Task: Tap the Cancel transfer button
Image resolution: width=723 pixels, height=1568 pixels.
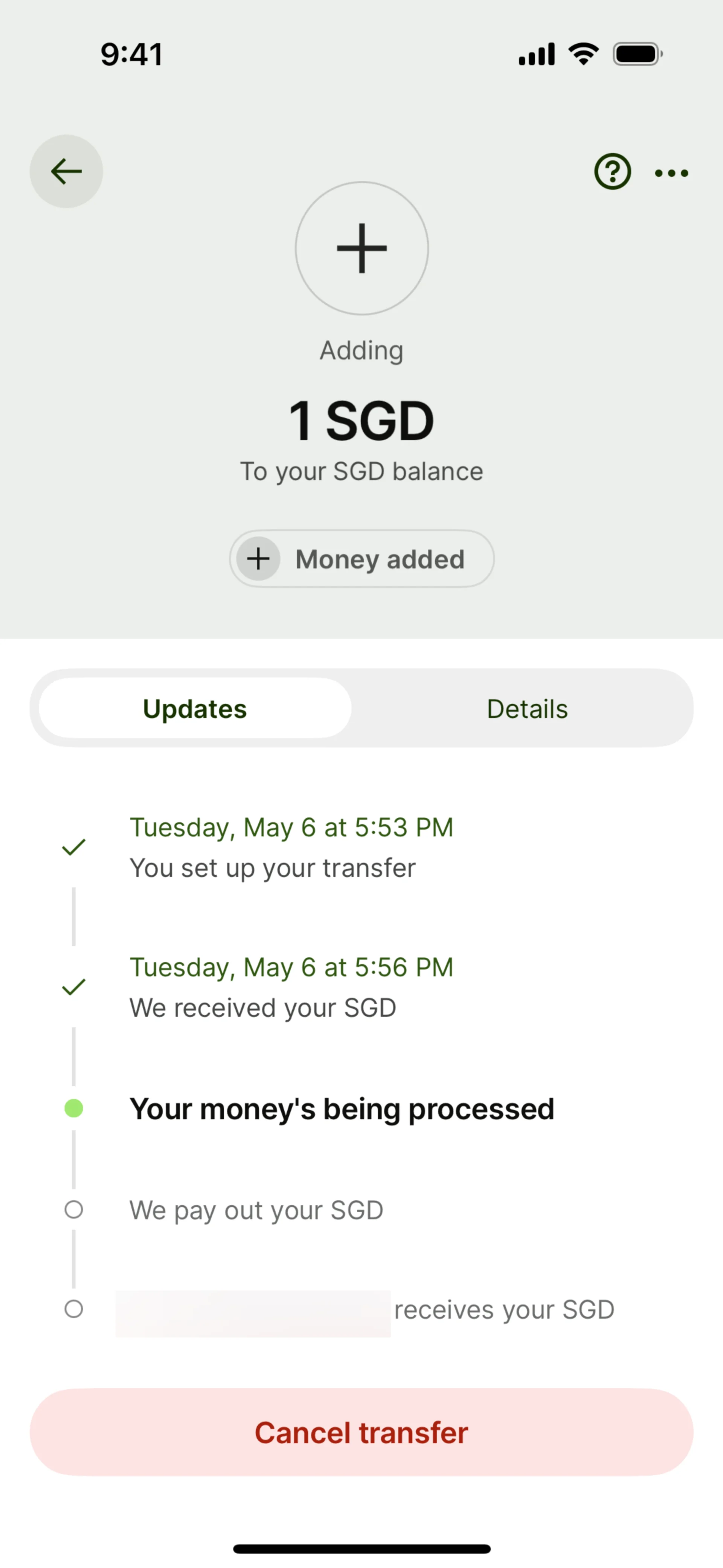Action: (x=361, y=1432)
